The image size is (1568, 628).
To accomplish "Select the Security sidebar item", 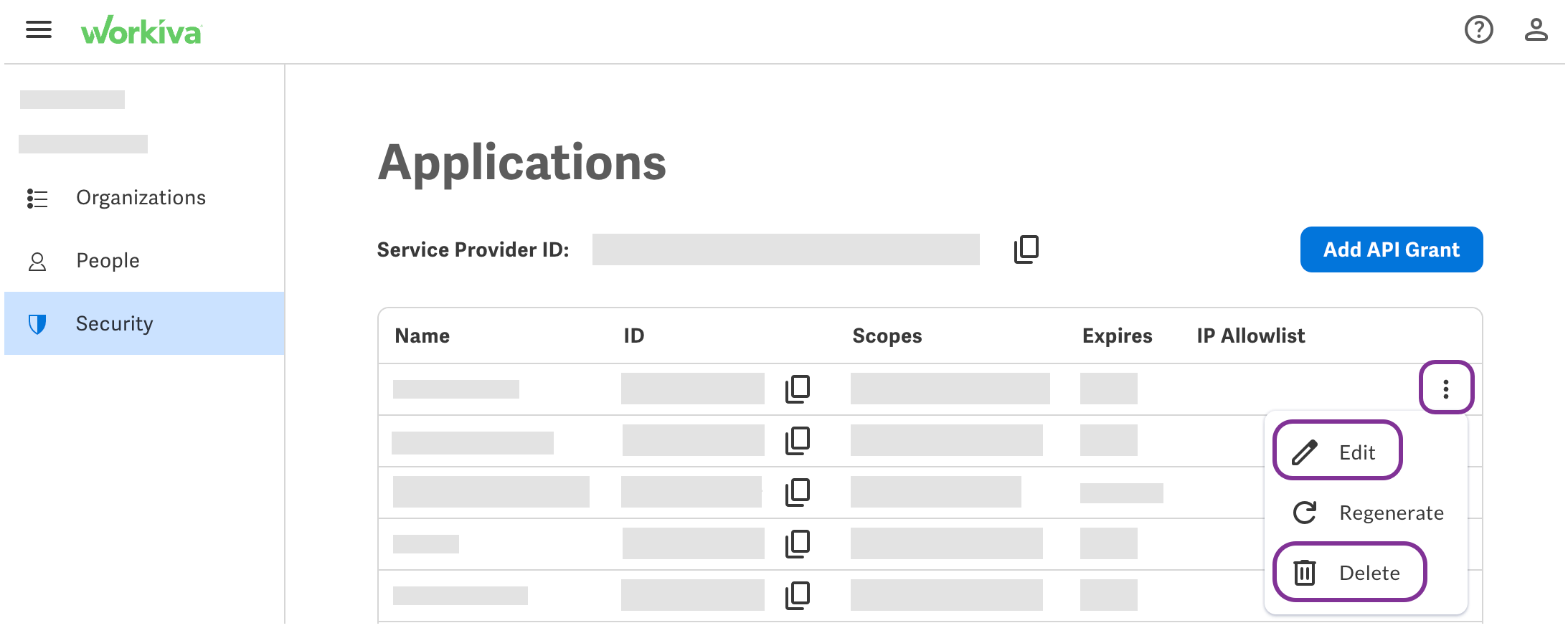I will (x=115, y=324).
